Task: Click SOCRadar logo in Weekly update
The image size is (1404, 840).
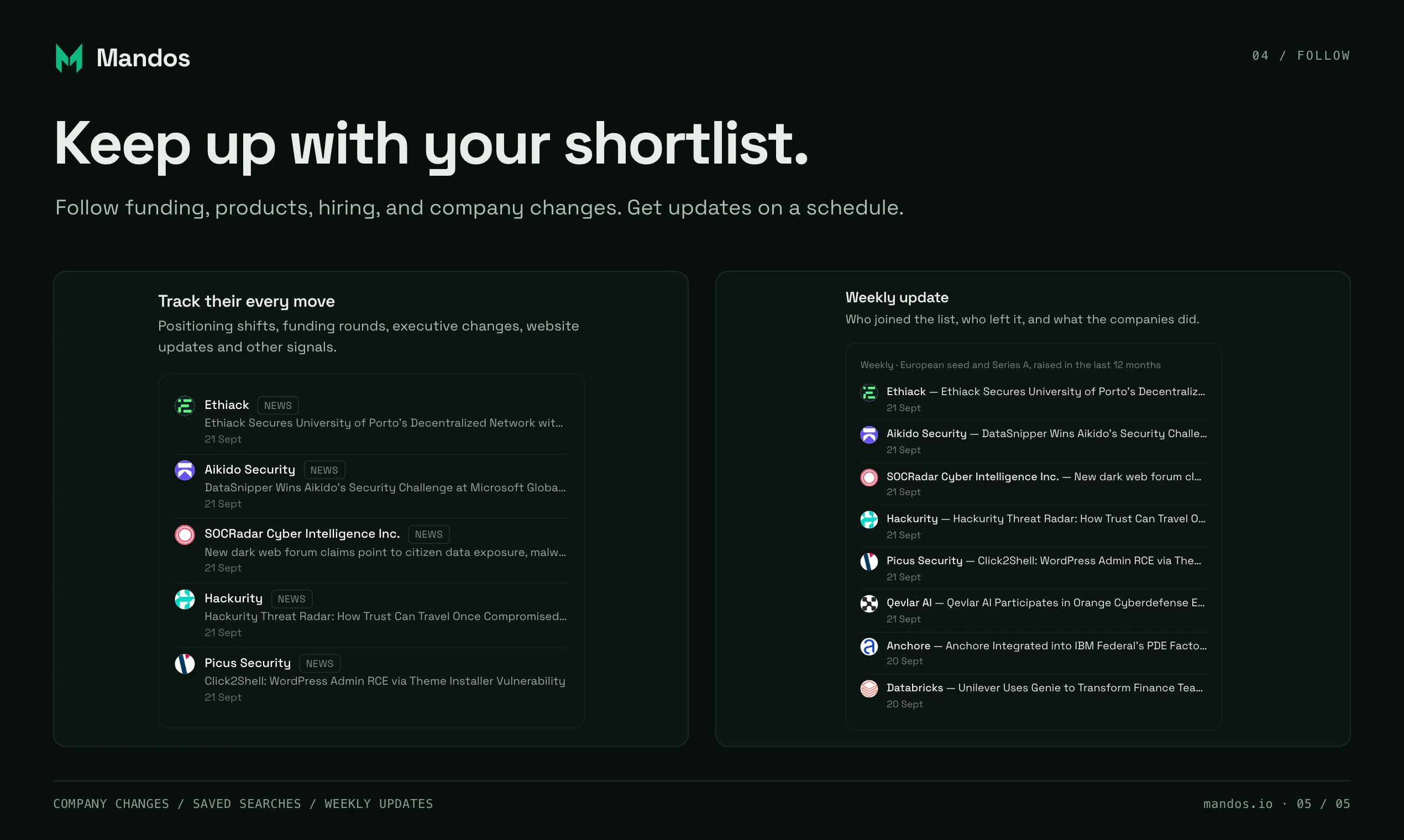Action: tap(869, 477)
